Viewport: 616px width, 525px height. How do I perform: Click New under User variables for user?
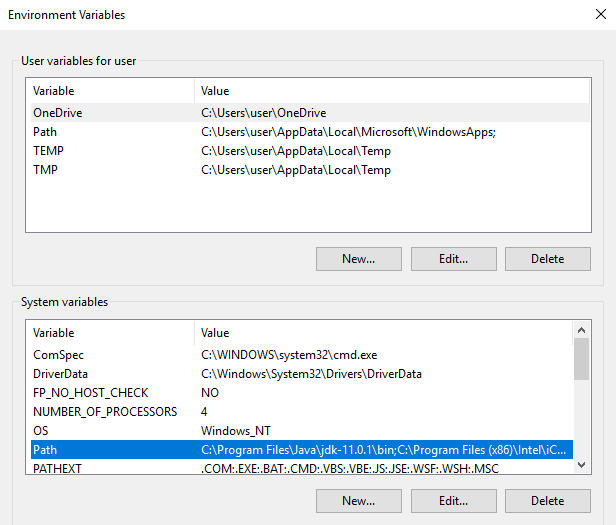359,259
